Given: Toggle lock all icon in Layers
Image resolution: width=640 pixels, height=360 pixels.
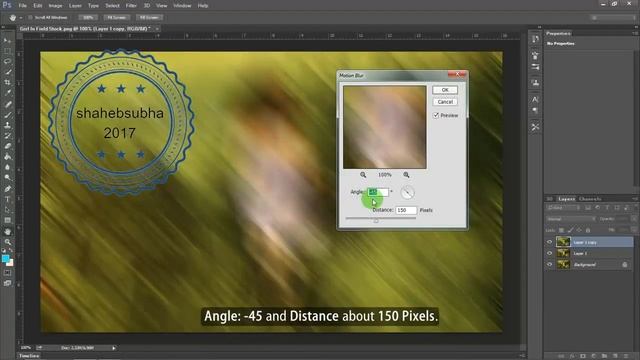Looking at the screenshot, I should [588, 230].
